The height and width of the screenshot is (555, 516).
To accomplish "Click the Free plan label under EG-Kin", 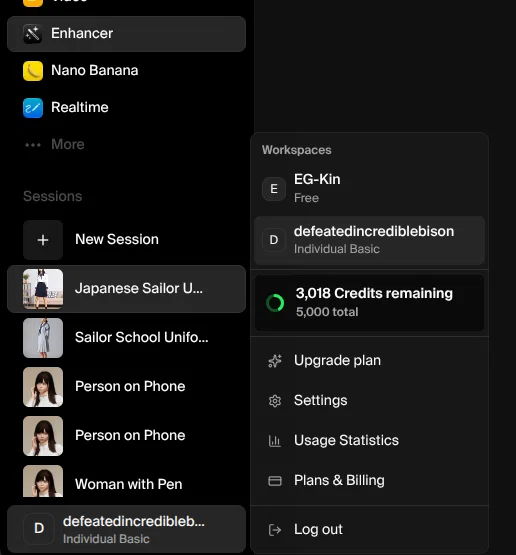I will pyautogui.click(x=306, y=198).
